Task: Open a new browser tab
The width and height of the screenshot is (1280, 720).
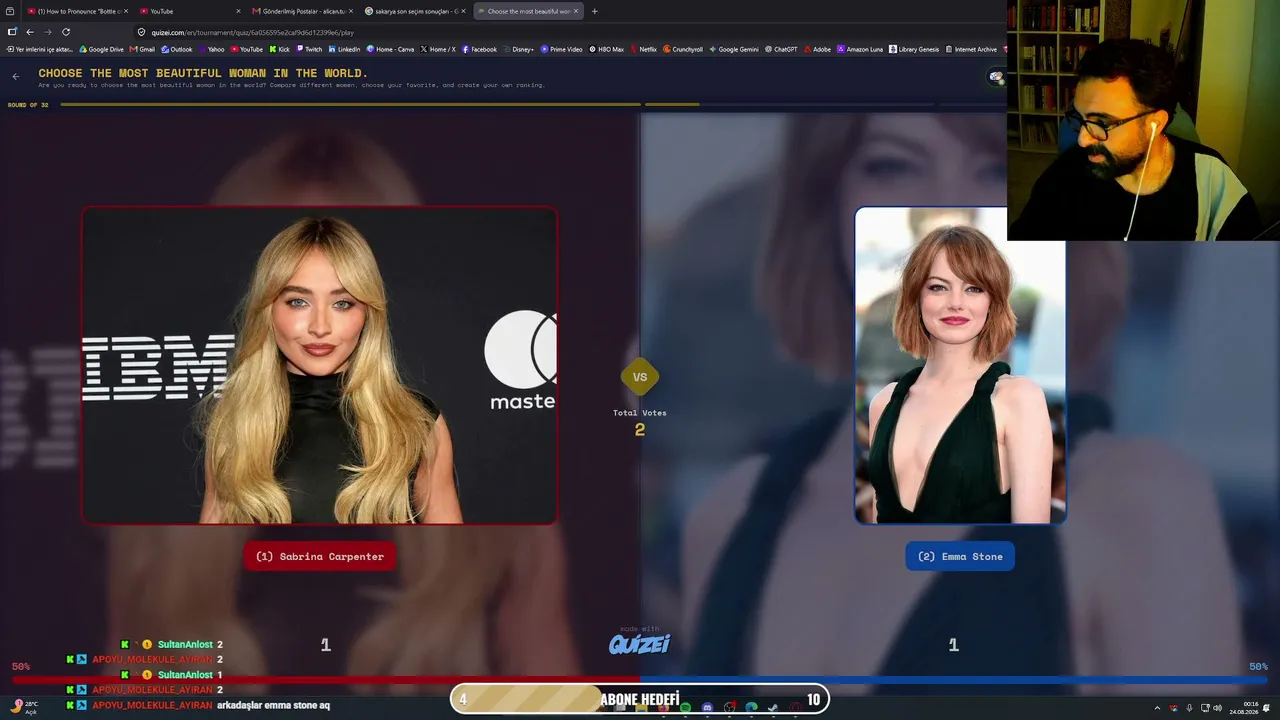Action: 595,11
